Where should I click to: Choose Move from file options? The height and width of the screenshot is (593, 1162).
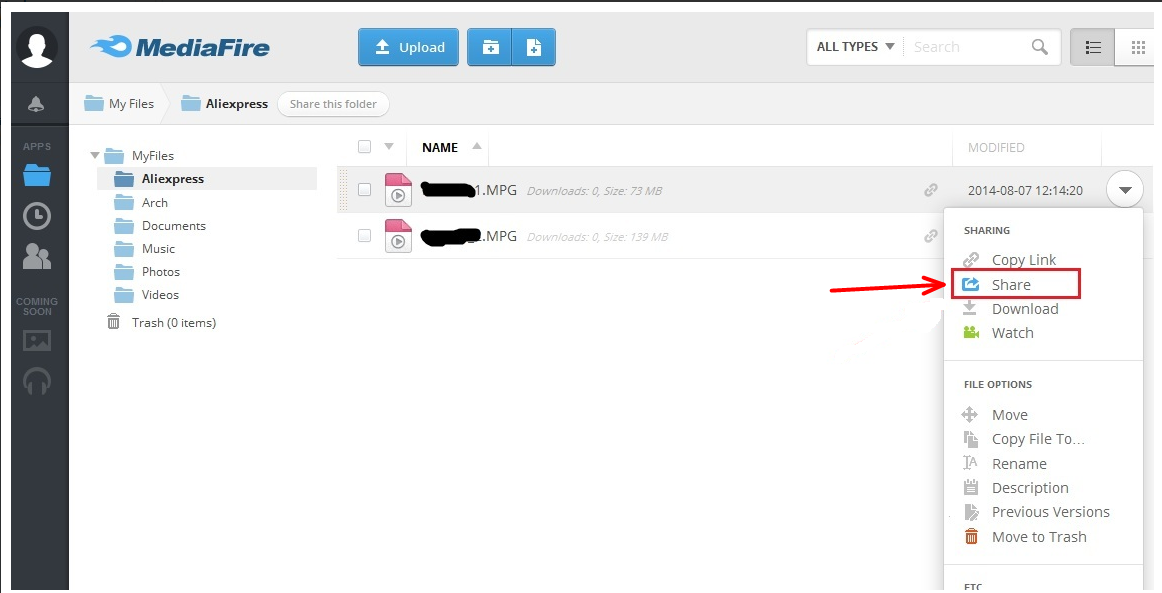click(1009, 415)
